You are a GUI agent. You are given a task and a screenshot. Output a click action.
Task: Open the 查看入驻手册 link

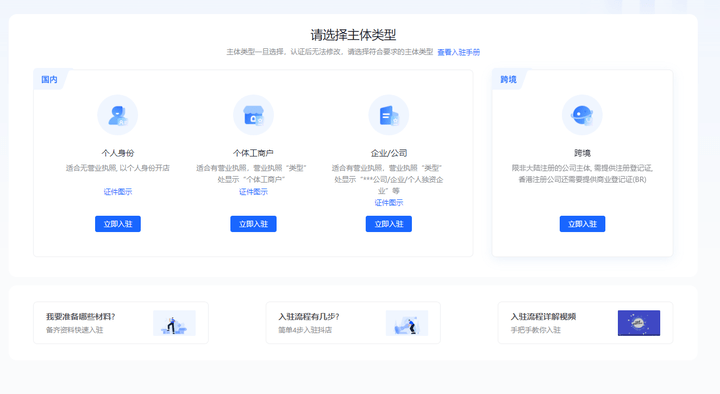pyautogui.click(x=458, y=52)
